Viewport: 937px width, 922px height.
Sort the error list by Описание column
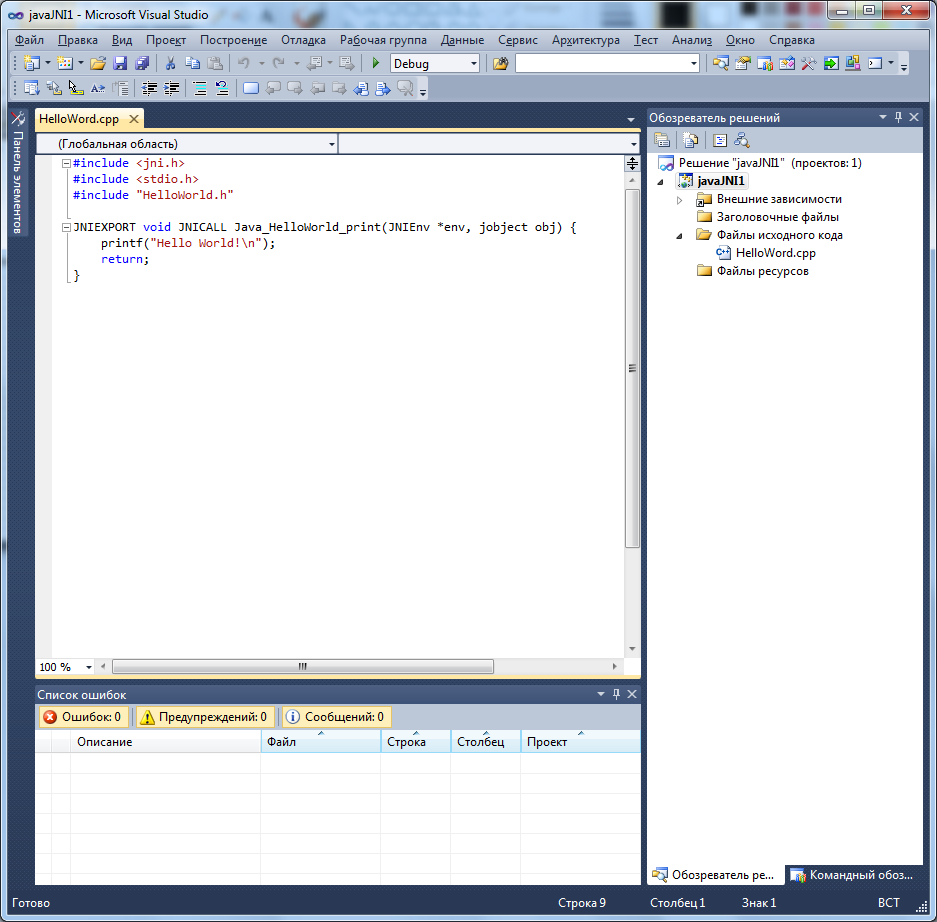(x=165, y=742)
